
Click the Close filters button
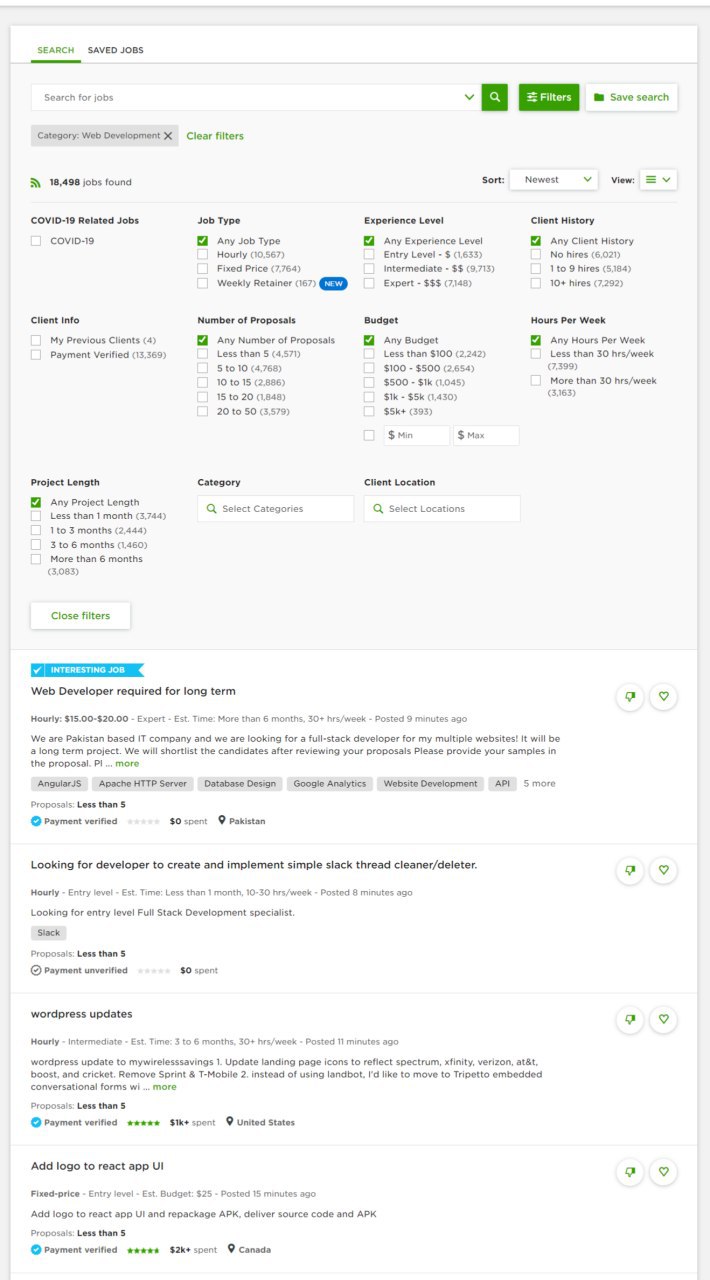[80, 616]
